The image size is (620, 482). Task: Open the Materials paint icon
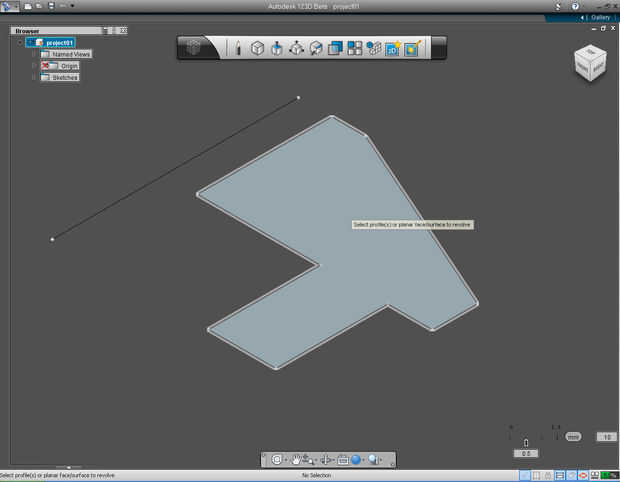tap(413, 48)
